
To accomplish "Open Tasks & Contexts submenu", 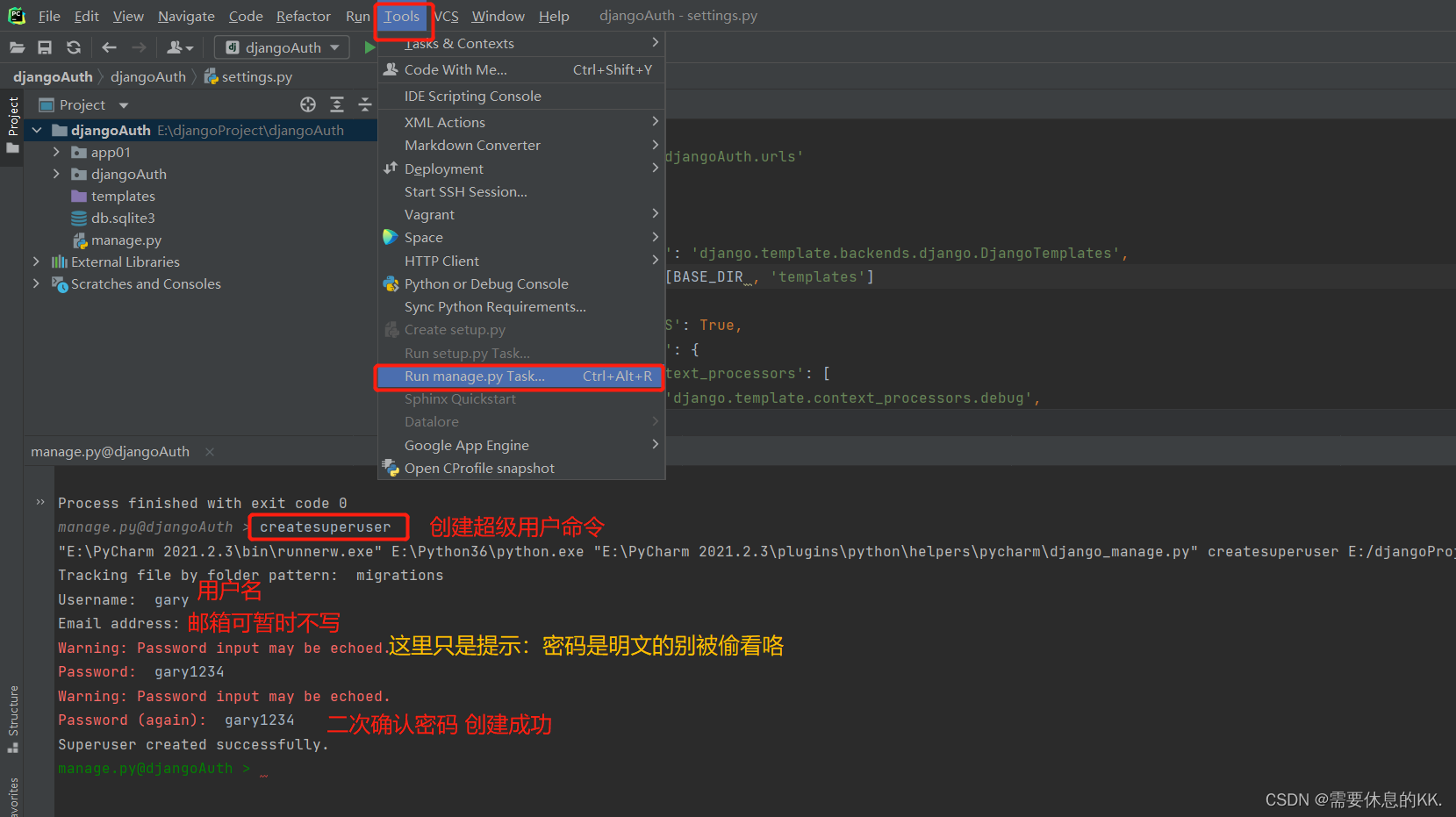I will pyautogui.click(x=521, y=43).
